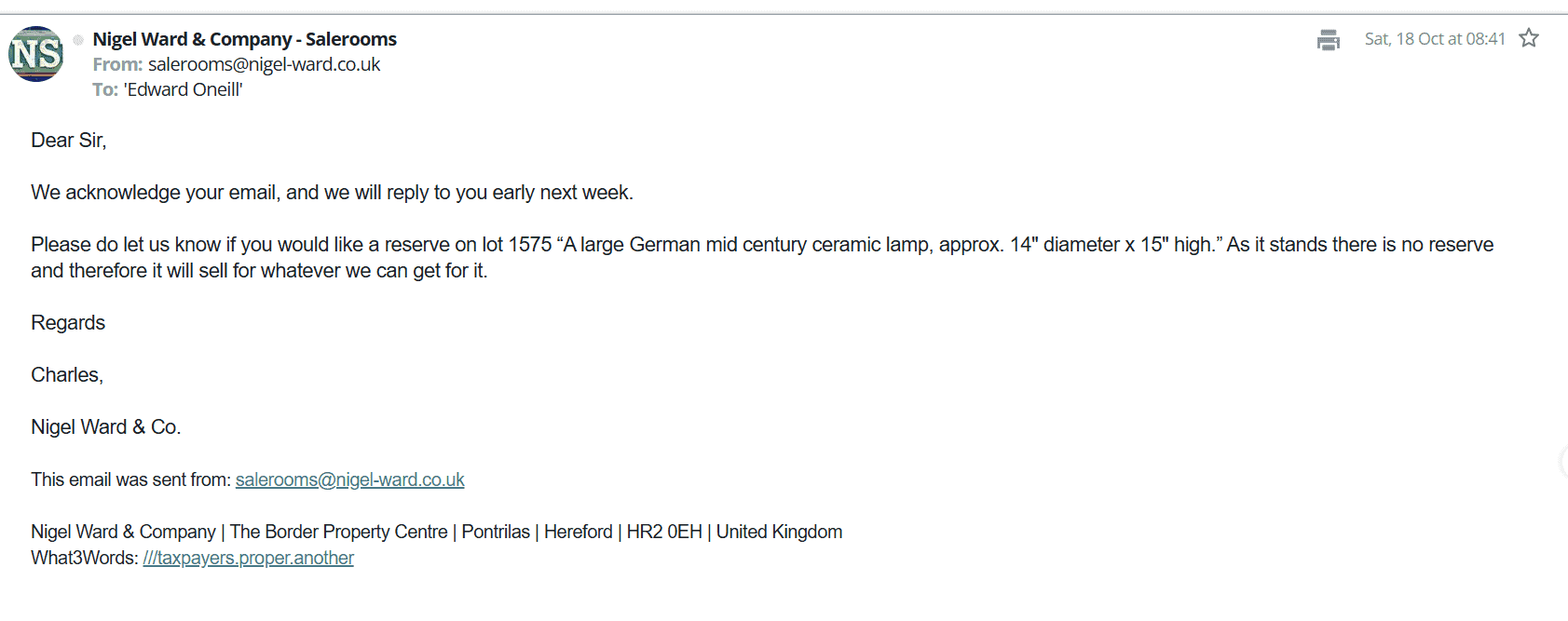
Task: Click the "Dear Sir," greeting line
Action: 69,141
